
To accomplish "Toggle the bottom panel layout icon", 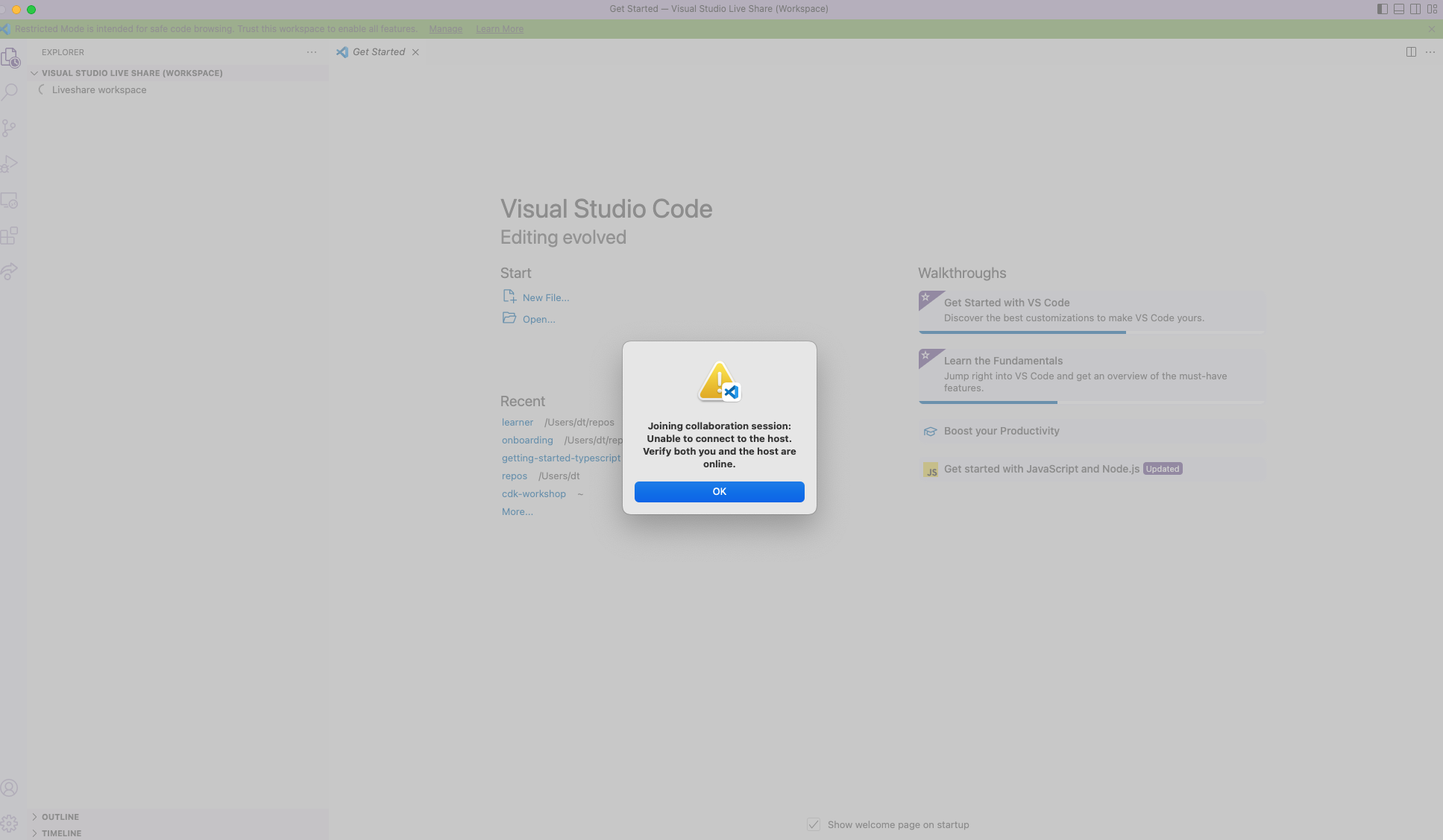I will coord(1399,9).
